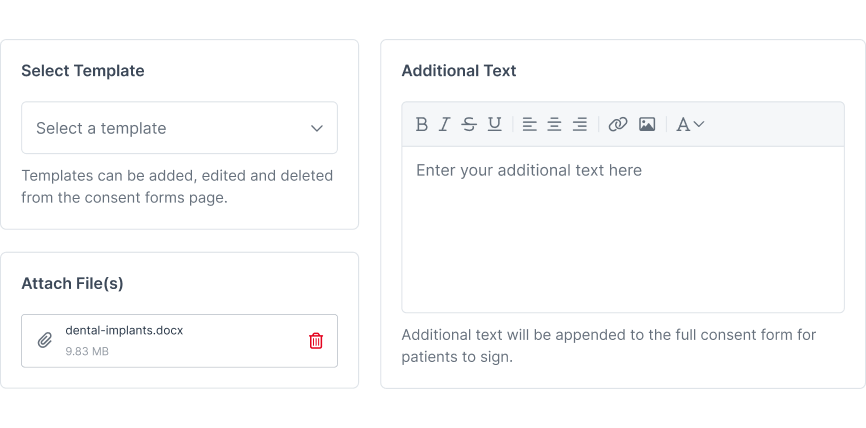Center align the text
Viewport: 866px width, 428px height.
coord(555,124)
